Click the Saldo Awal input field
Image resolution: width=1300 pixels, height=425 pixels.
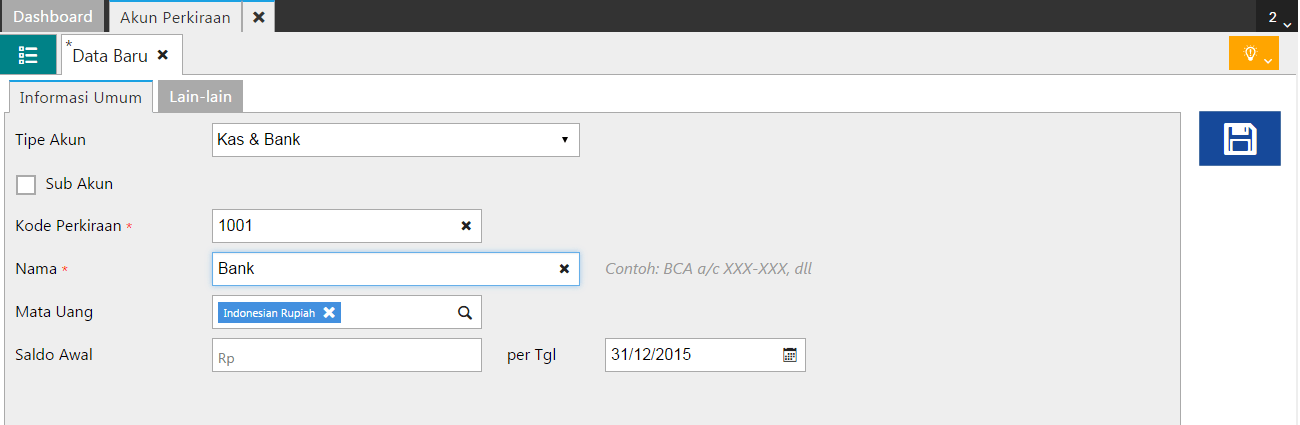tap(346, 355)
